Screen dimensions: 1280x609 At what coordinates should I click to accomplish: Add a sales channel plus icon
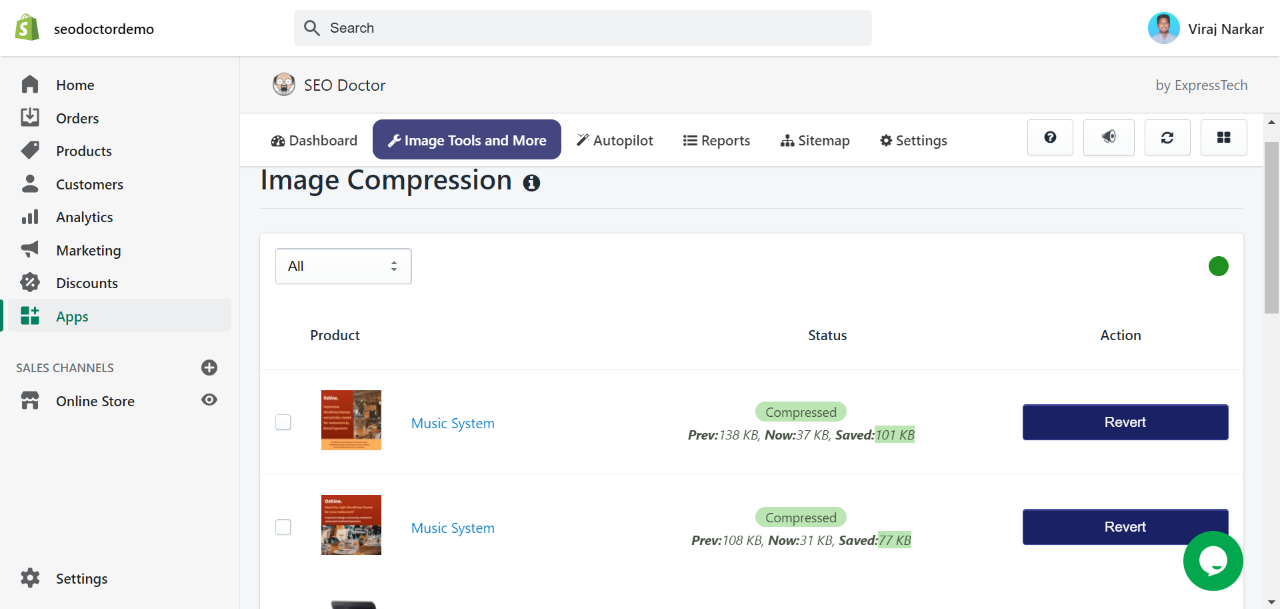(209, 367)
